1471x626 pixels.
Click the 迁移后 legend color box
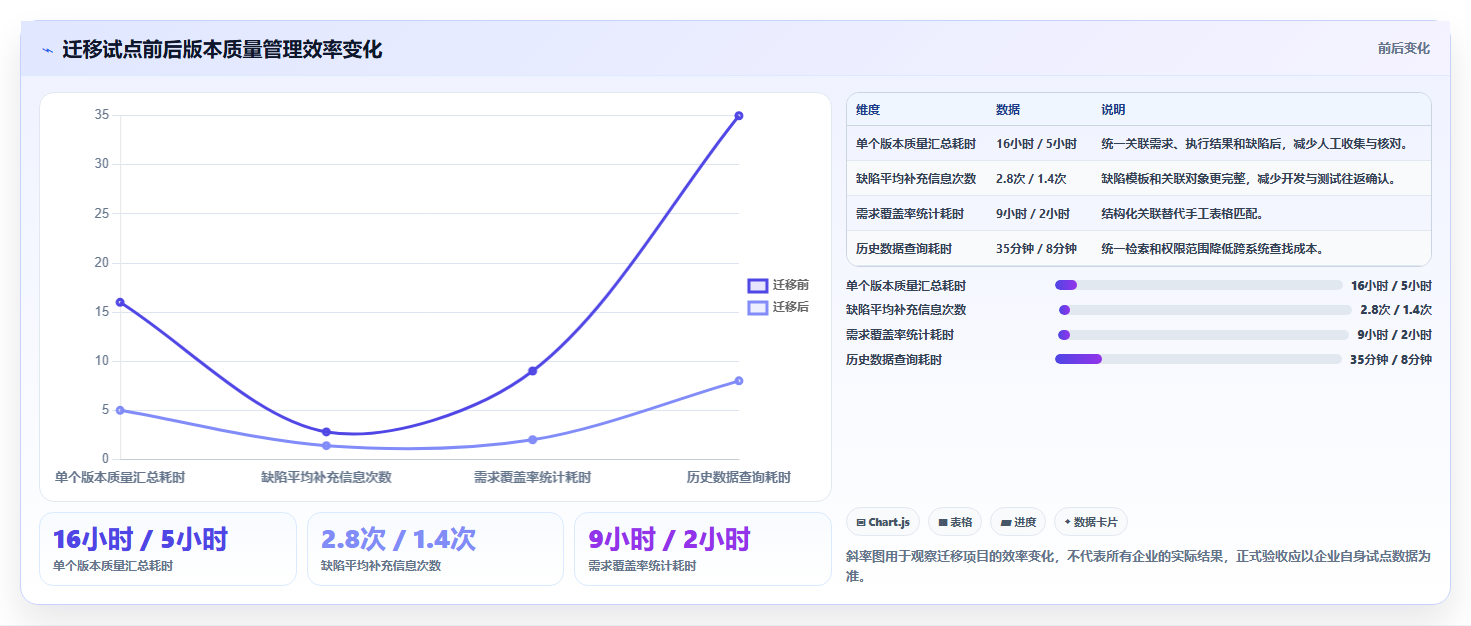758,307
